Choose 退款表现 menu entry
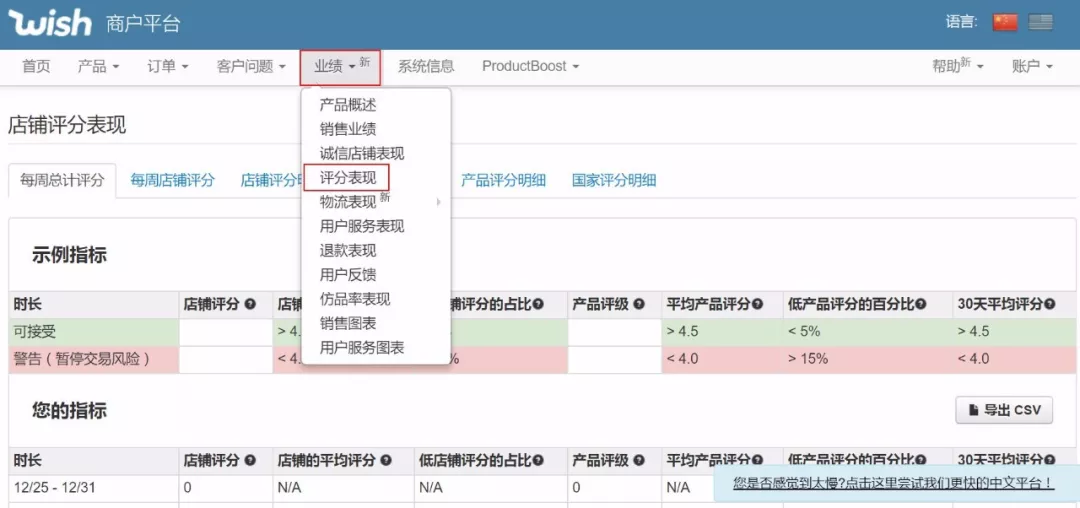The image size is (1080, 508). point(347,250)
